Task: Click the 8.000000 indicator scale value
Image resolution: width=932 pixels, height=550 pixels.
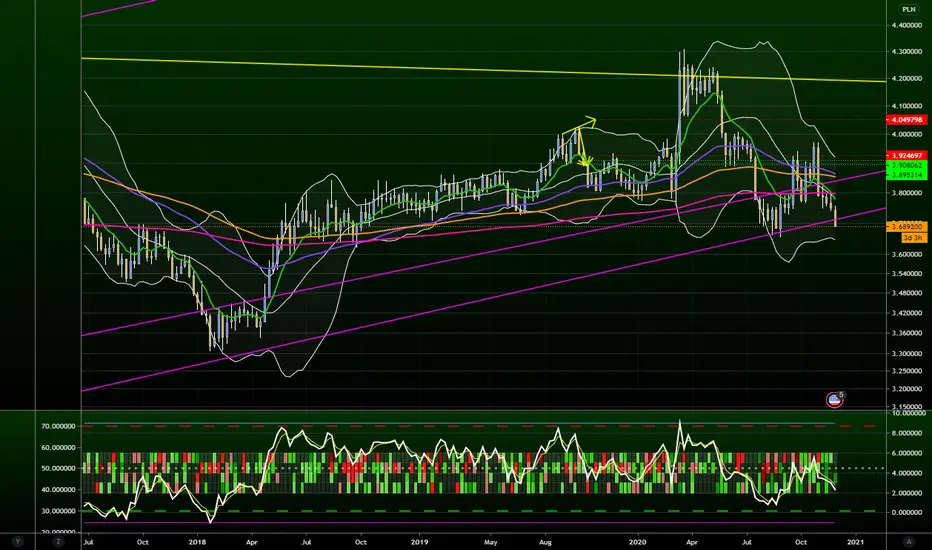Action: 906,433
